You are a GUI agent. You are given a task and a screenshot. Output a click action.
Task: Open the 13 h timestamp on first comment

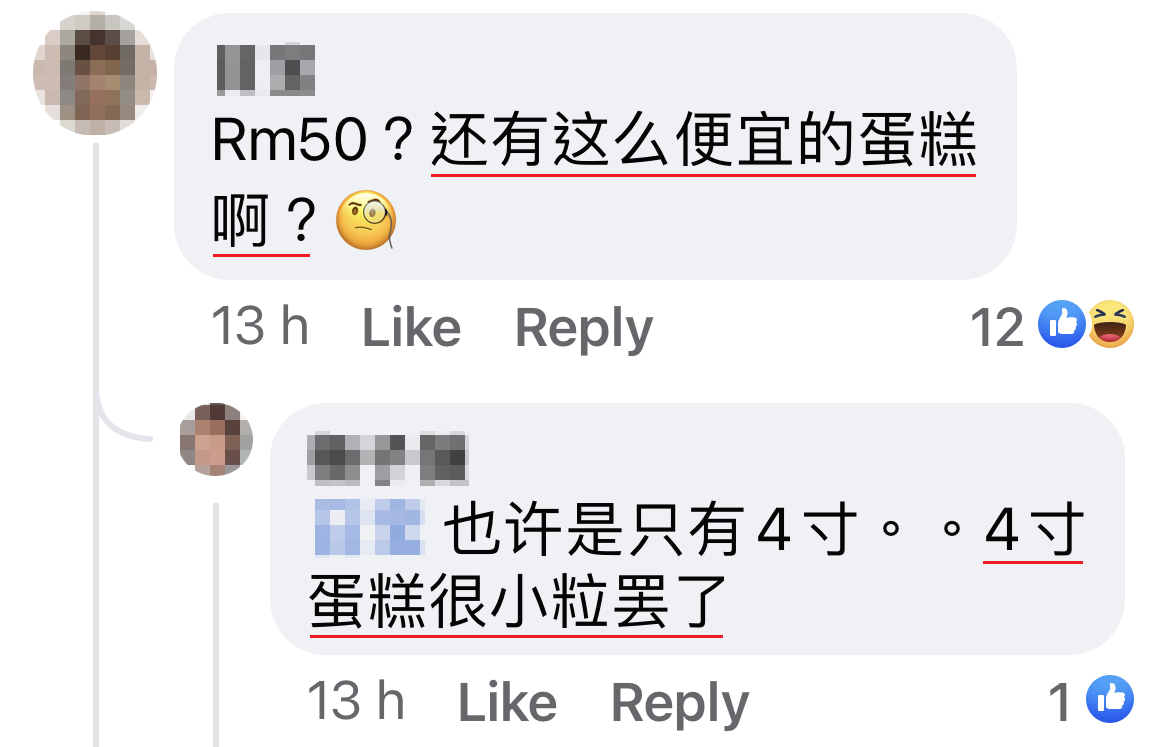260,326
